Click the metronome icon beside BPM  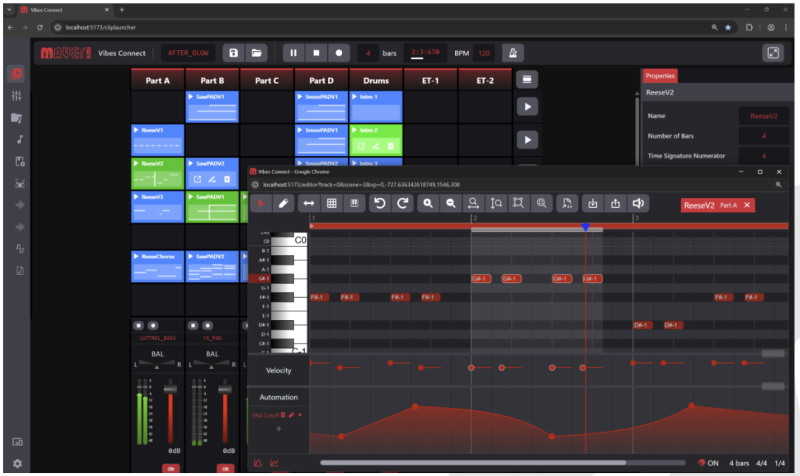coord(513,52)
